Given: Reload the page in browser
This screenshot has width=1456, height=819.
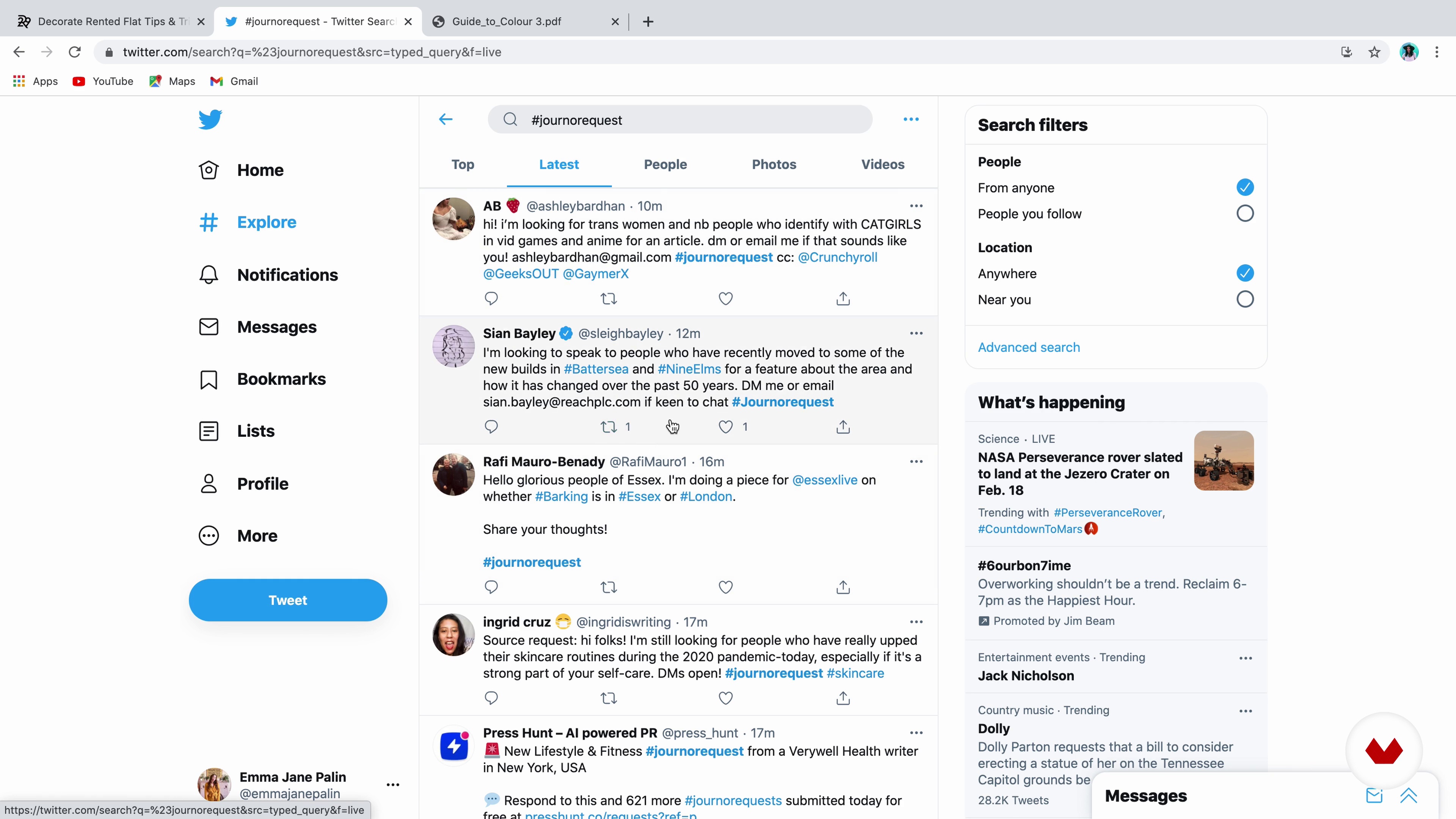Looking at the screenshot, I should (x=75, y=52).
